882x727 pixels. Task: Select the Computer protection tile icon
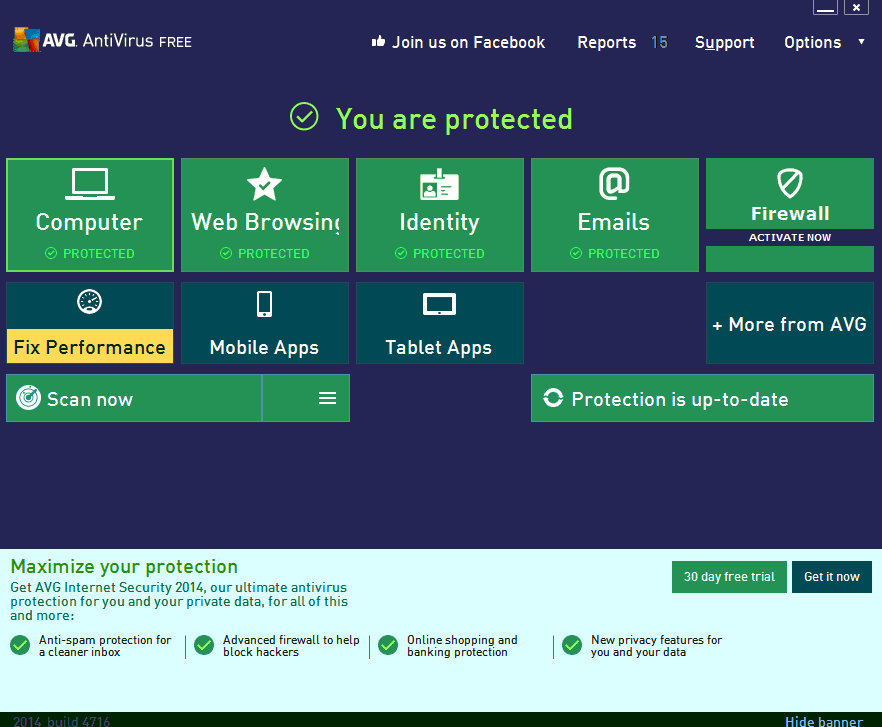[x=89, y=183]
